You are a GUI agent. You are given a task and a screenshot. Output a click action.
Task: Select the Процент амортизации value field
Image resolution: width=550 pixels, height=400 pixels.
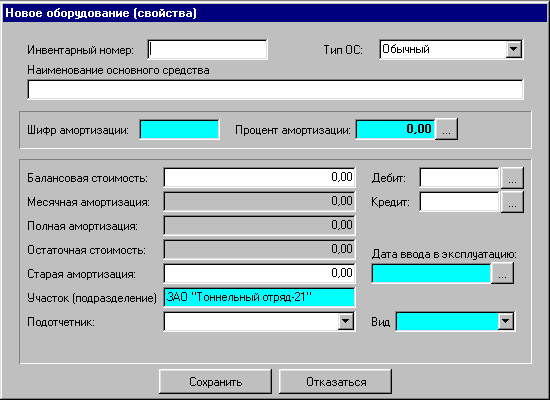[395, 129]
